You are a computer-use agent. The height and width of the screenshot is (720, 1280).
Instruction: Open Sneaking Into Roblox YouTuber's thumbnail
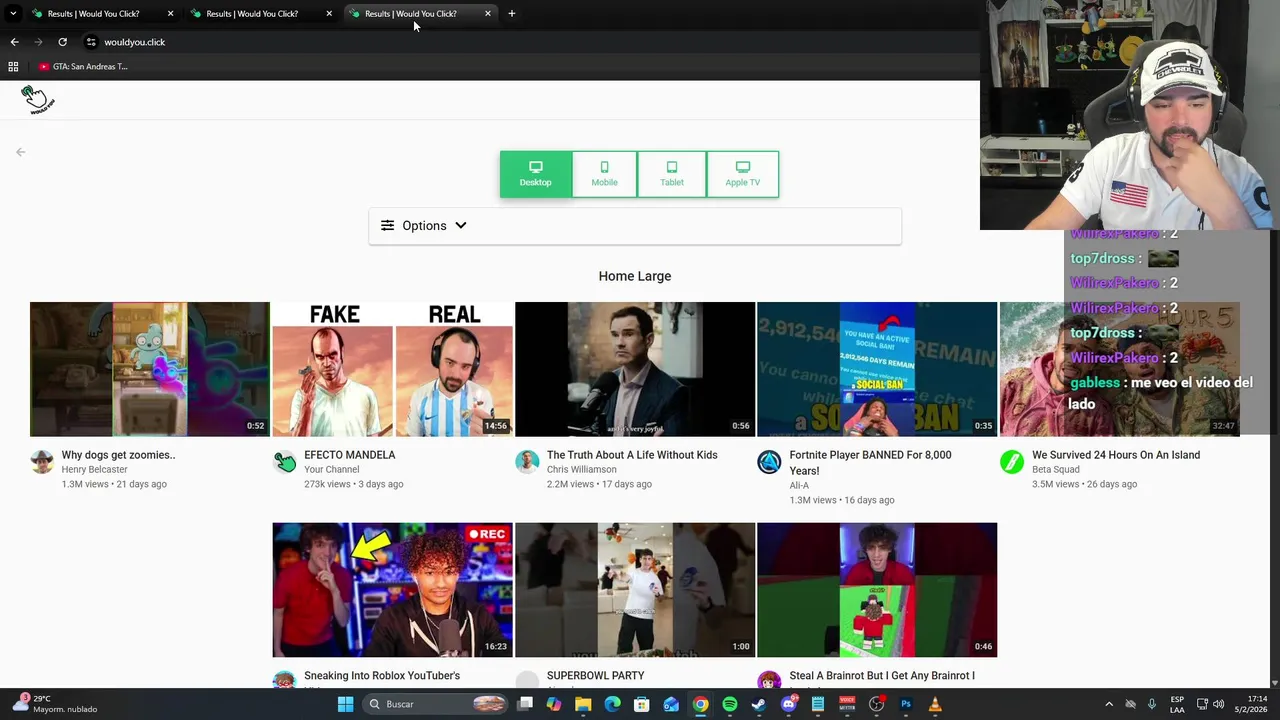click(392, 590)
